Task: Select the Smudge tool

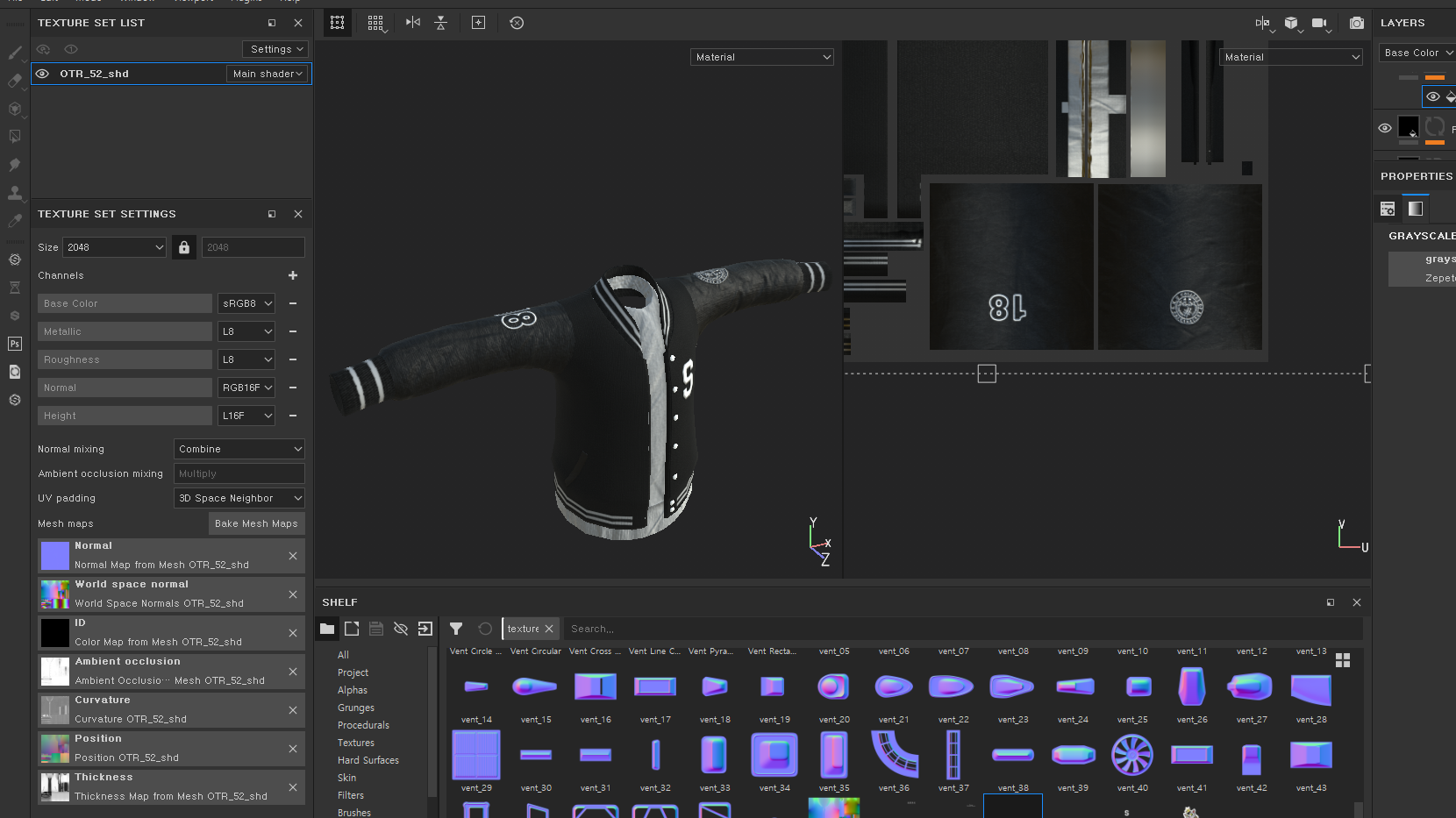Action: tap(15, 165)
